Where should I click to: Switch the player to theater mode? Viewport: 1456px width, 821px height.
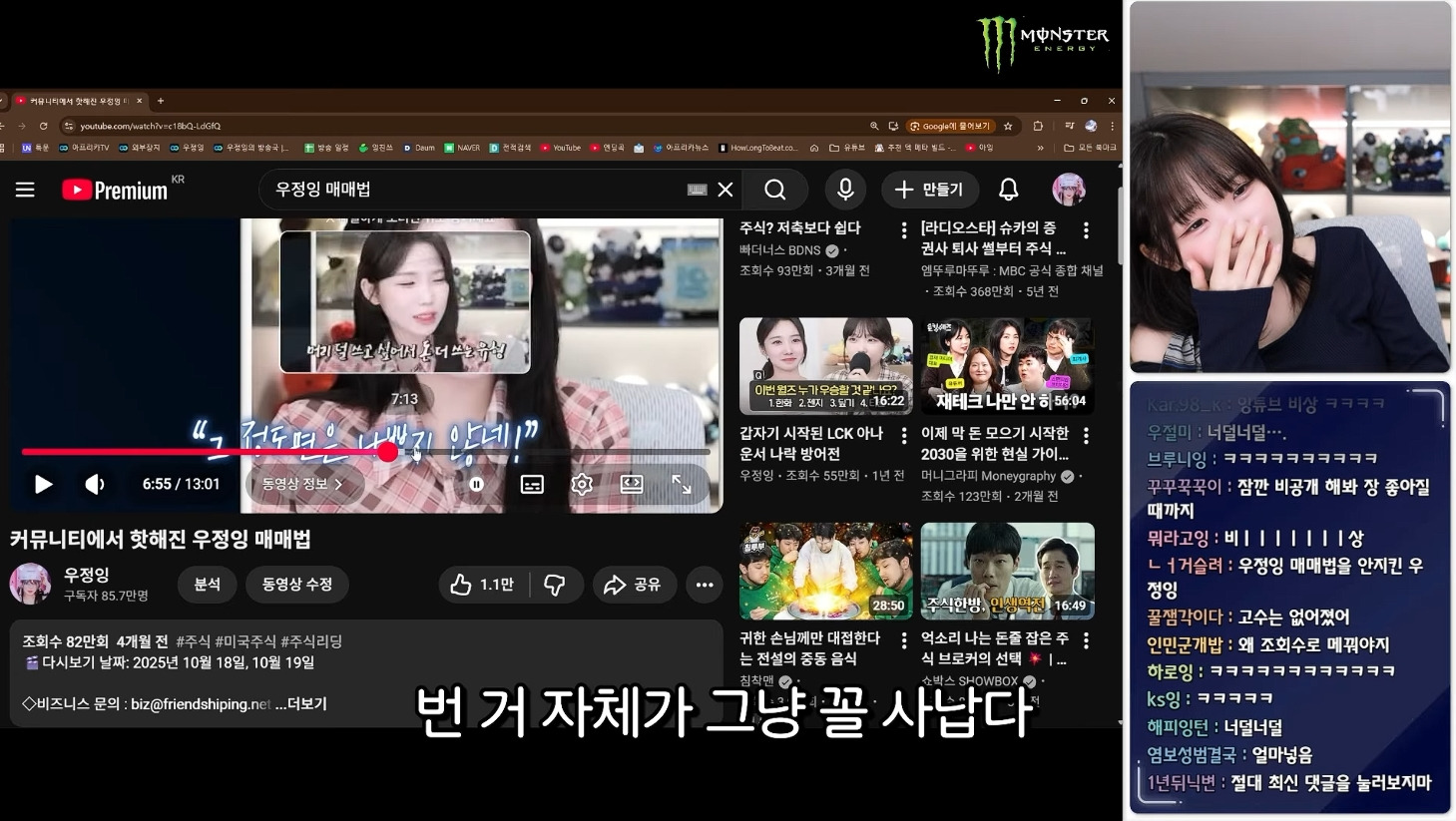[632, 484]
